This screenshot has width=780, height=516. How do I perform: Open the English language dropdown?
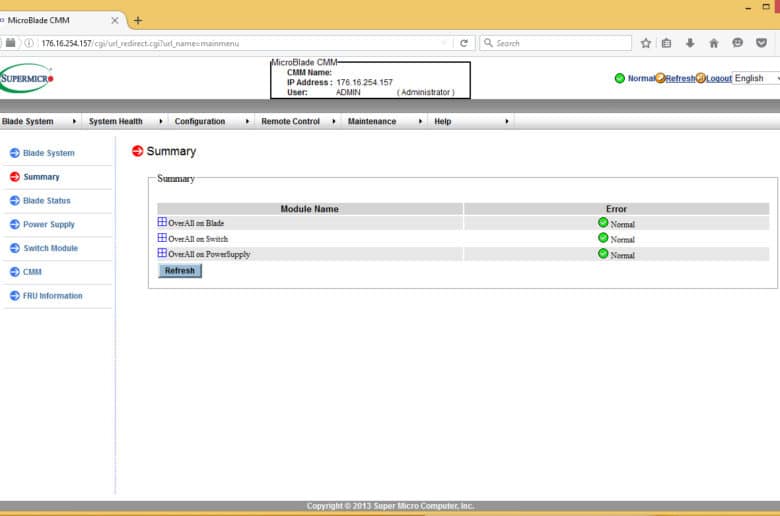[756, 78]
